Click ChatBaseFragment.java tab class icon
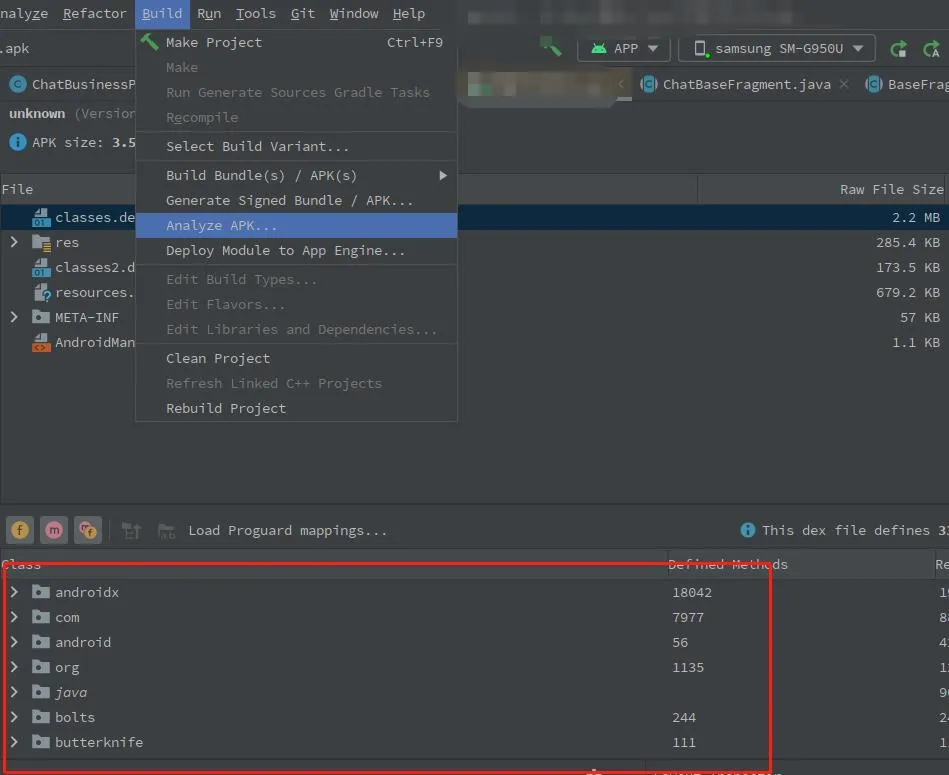 point(649,84)
